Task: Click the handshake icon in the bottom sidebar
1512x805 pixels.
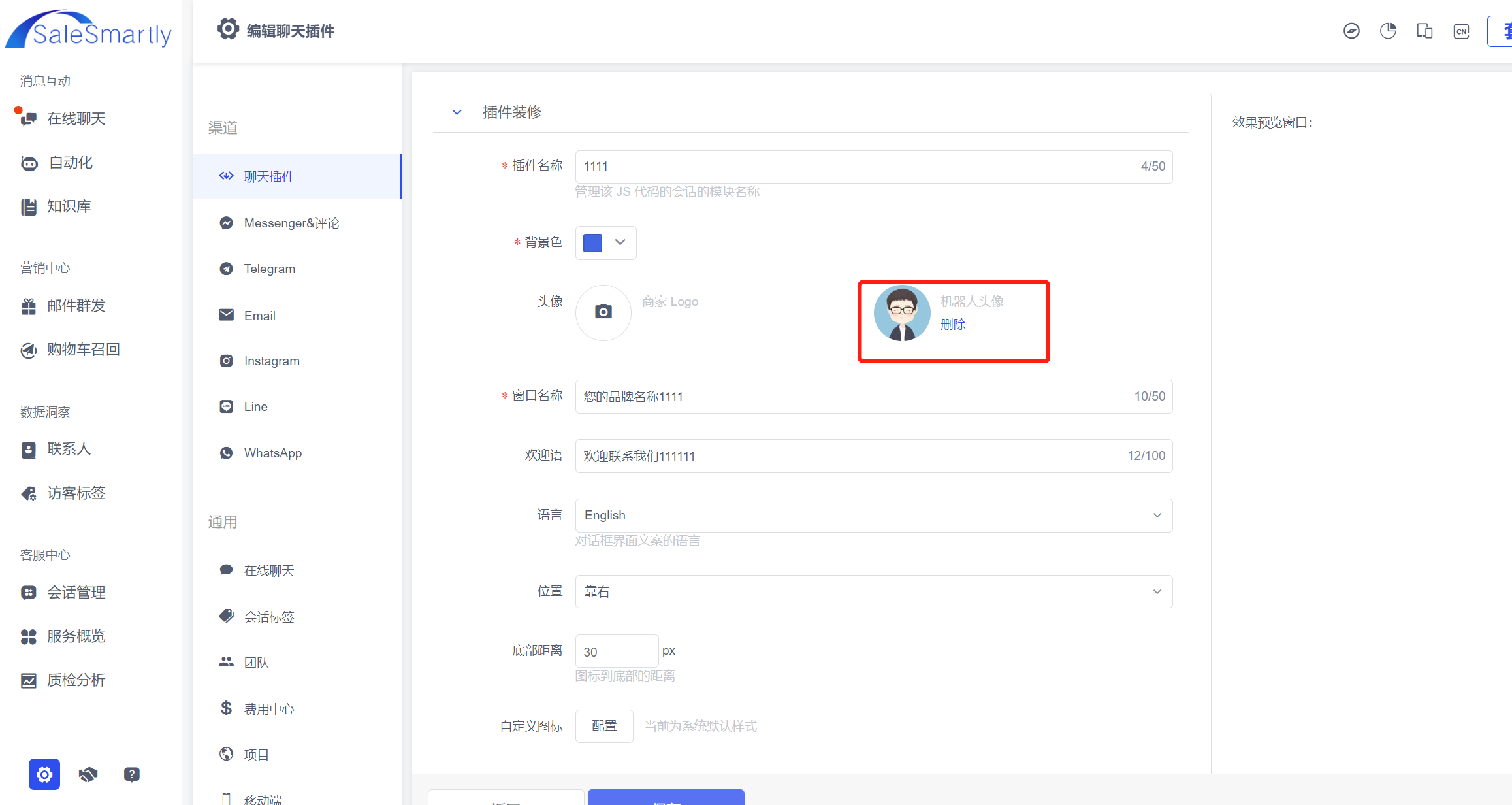Action: (88, 774)
